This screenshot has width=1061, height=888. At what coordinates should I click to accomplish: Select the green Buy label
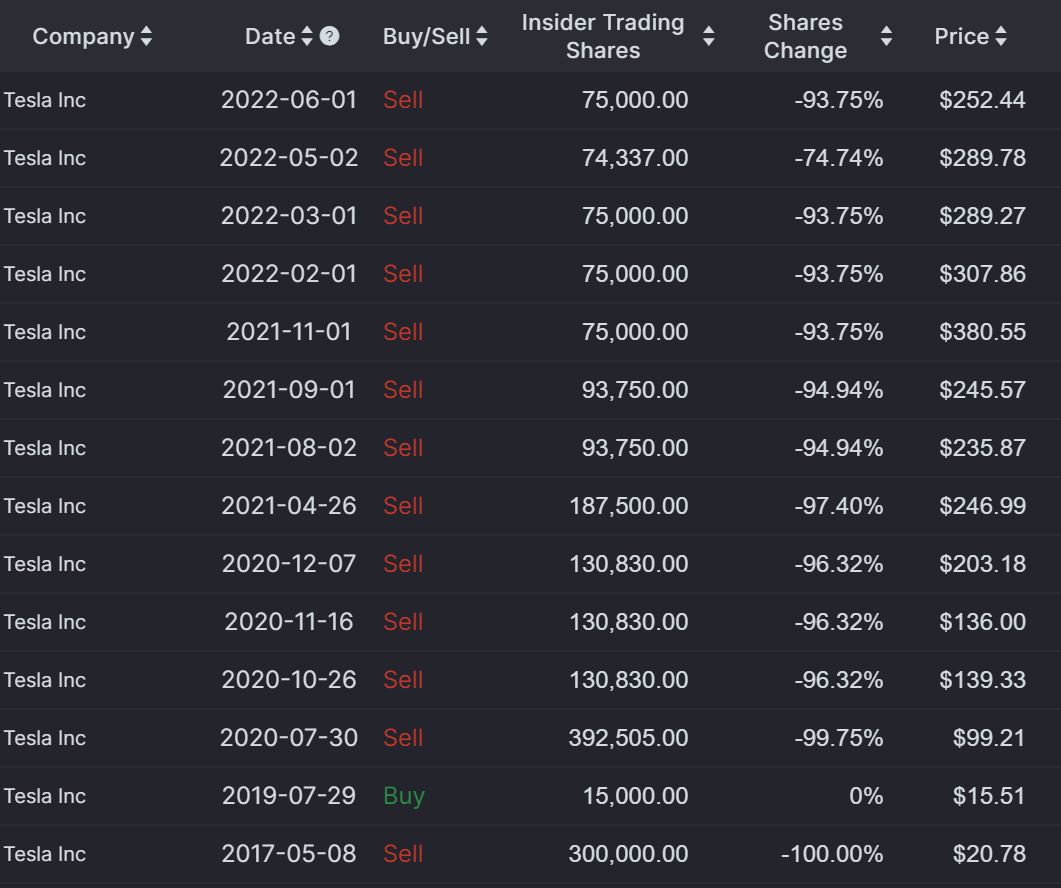pyautogui.click(x=404, y=796)
